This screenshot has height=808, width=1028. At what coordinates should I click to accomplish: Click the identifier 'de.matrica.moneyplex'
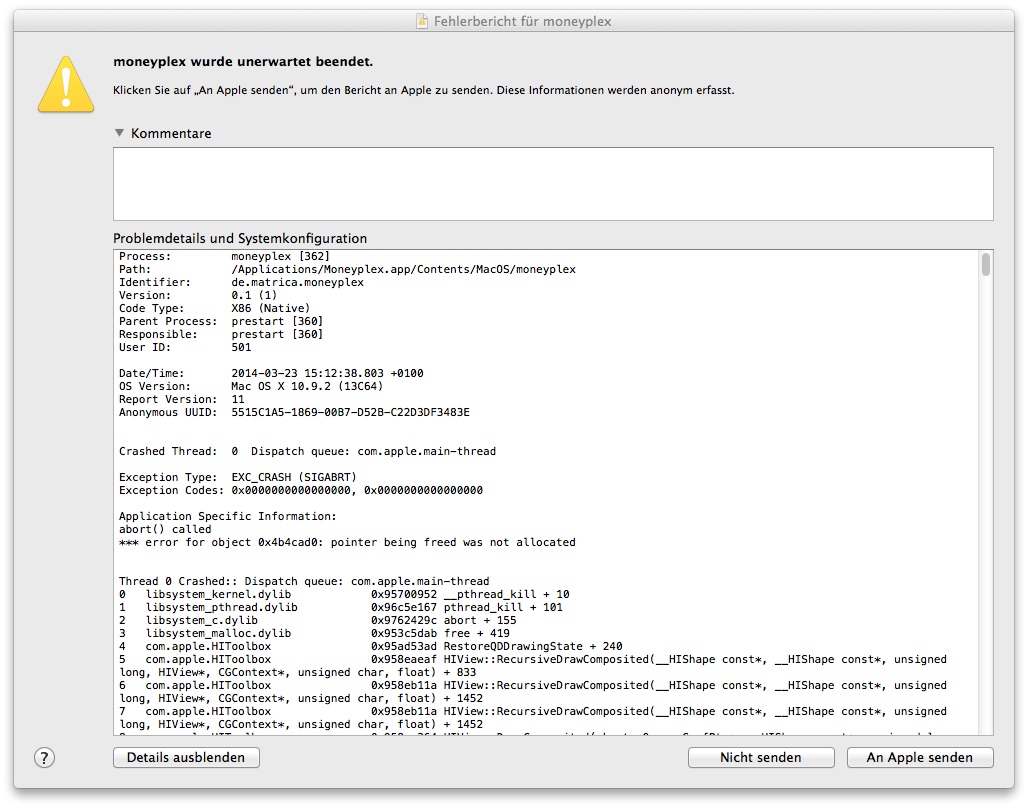[298, 283]
